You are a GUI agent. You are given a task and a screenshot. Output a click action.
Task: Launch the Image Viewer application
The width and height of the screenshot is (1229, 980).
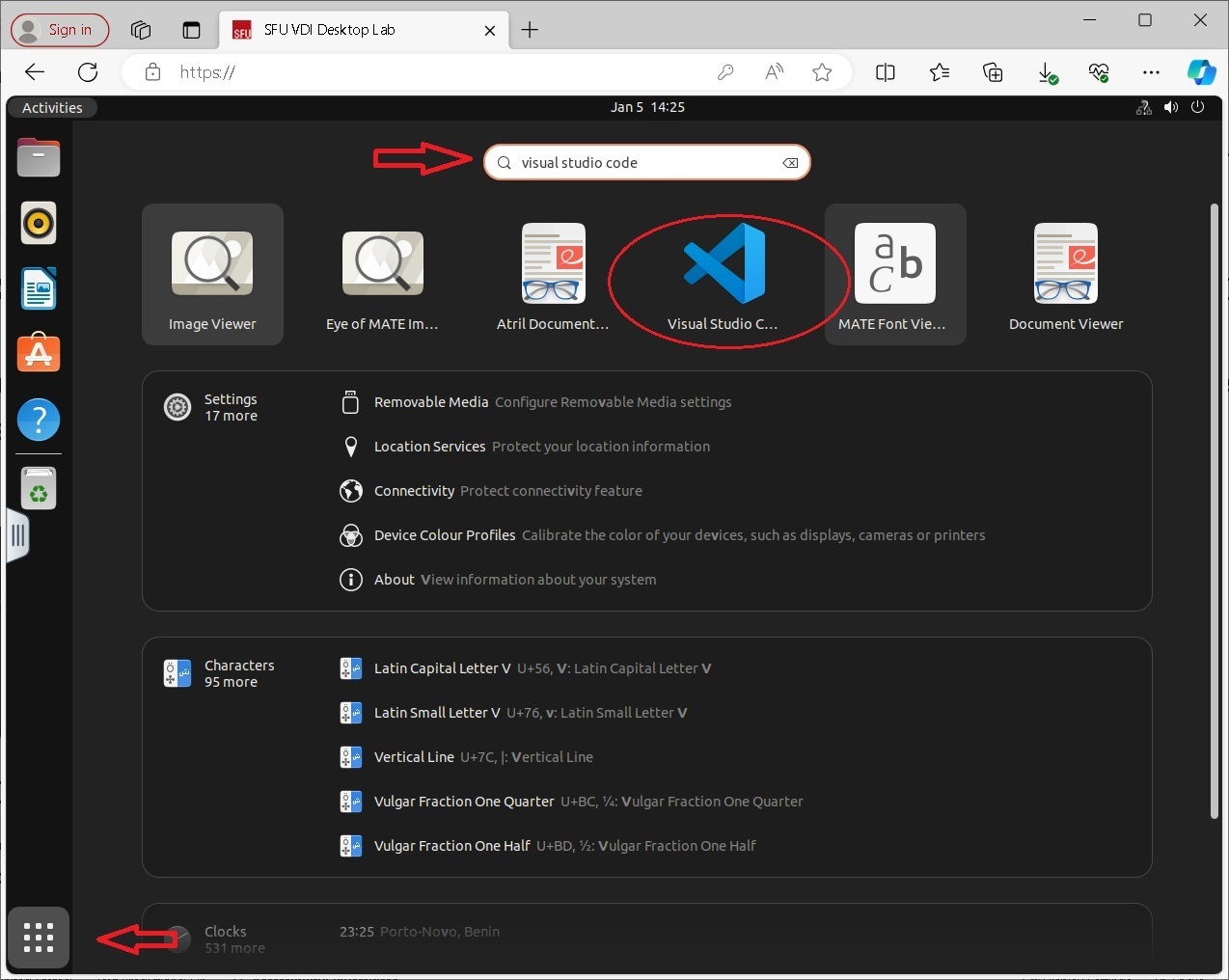[x=212, y=275]
